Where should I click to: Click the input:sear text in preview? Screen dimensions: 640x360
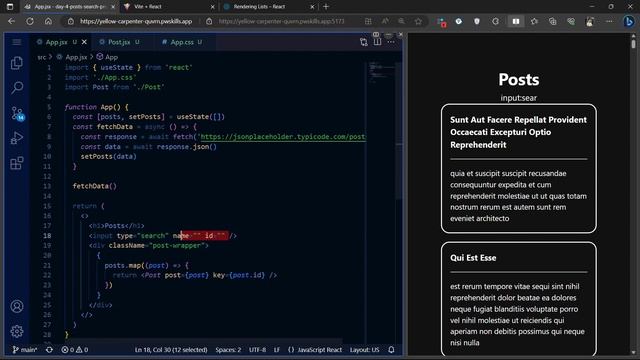(518, 98)
